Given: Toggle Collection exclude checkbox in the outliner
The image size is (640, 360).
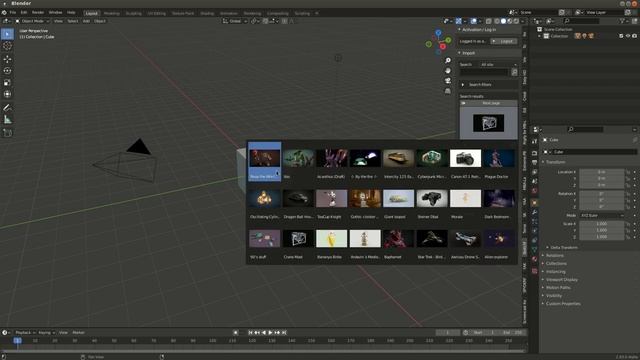Looking at the screenshot, I should [x=621, y=36].
